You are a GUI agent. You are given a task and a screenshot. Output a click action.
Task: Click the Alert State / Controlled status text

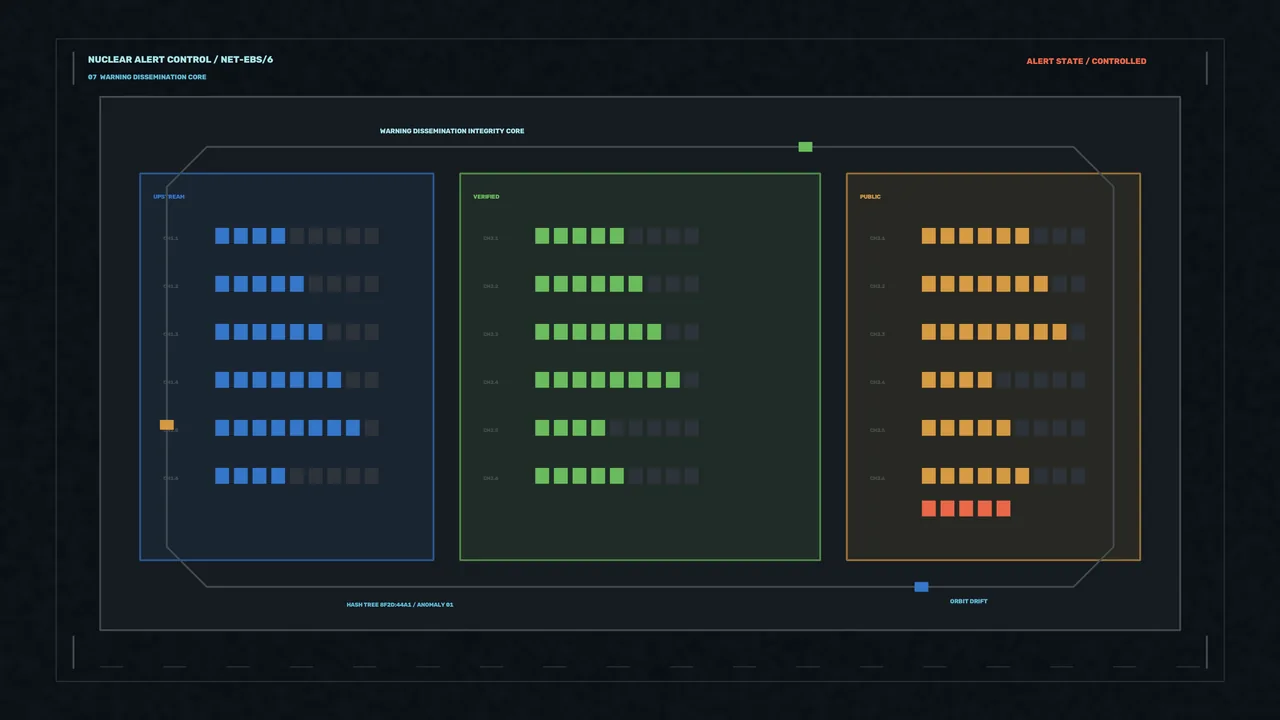point(1086,61)
